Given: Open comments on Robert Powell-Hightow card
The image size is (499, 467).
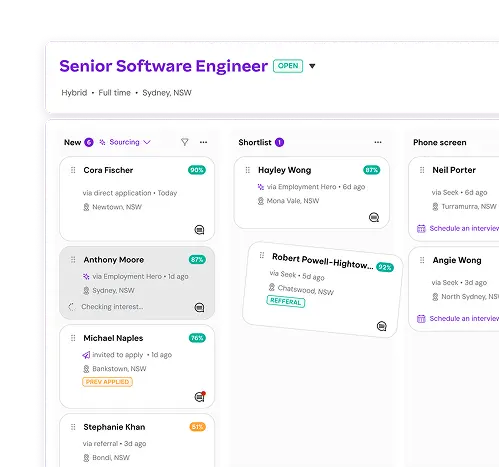Looking at the screenshot, I should point(382,326).
